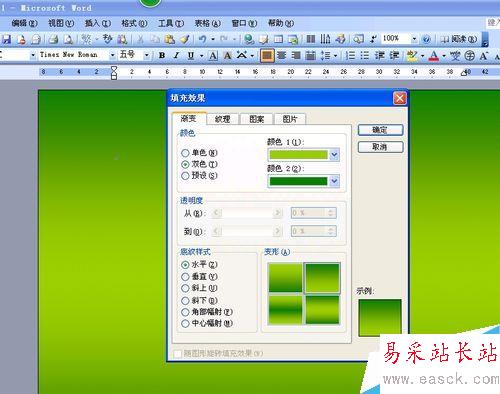Switch to the 图案 pattern tab

coord(256,119)
